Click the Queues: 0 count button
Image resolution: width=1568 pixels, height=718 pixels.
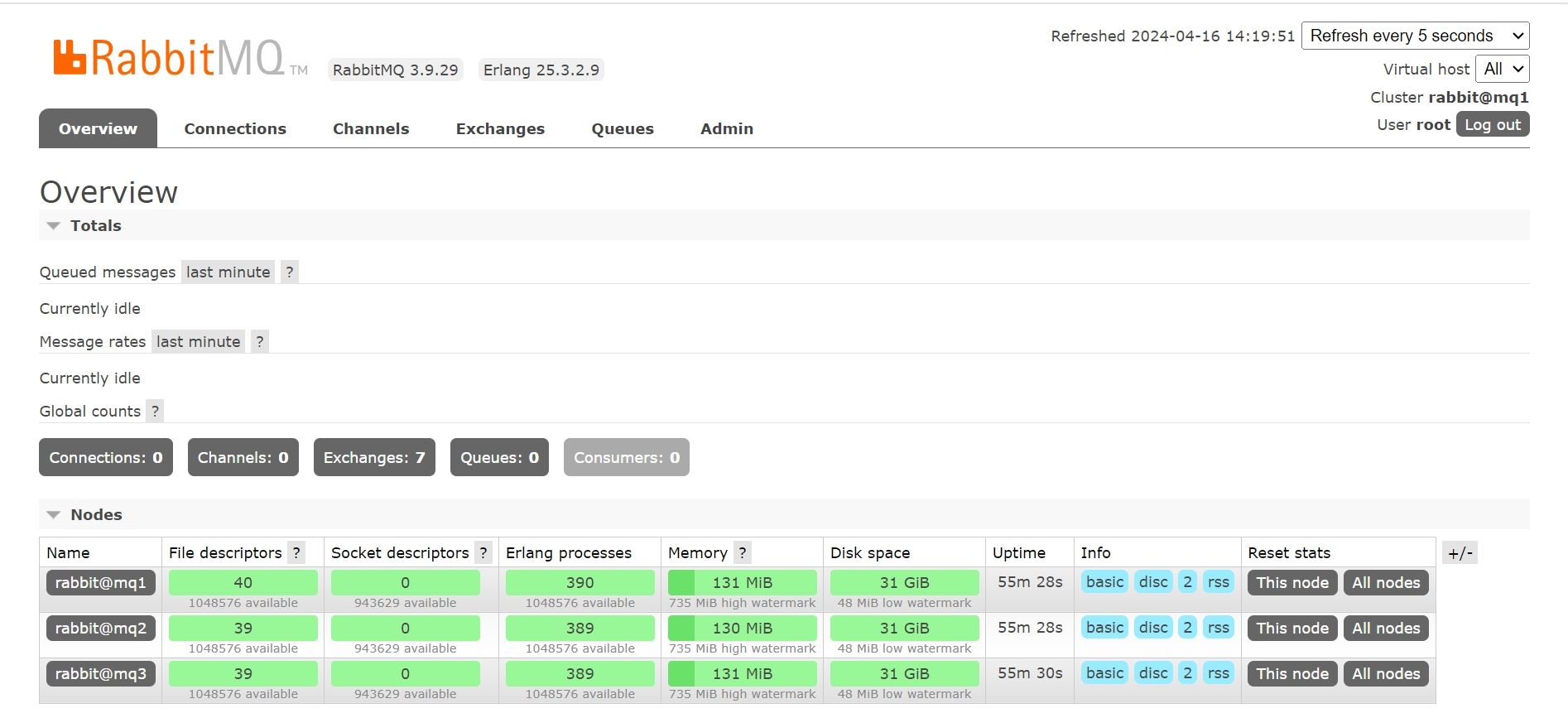pos(499,457)
